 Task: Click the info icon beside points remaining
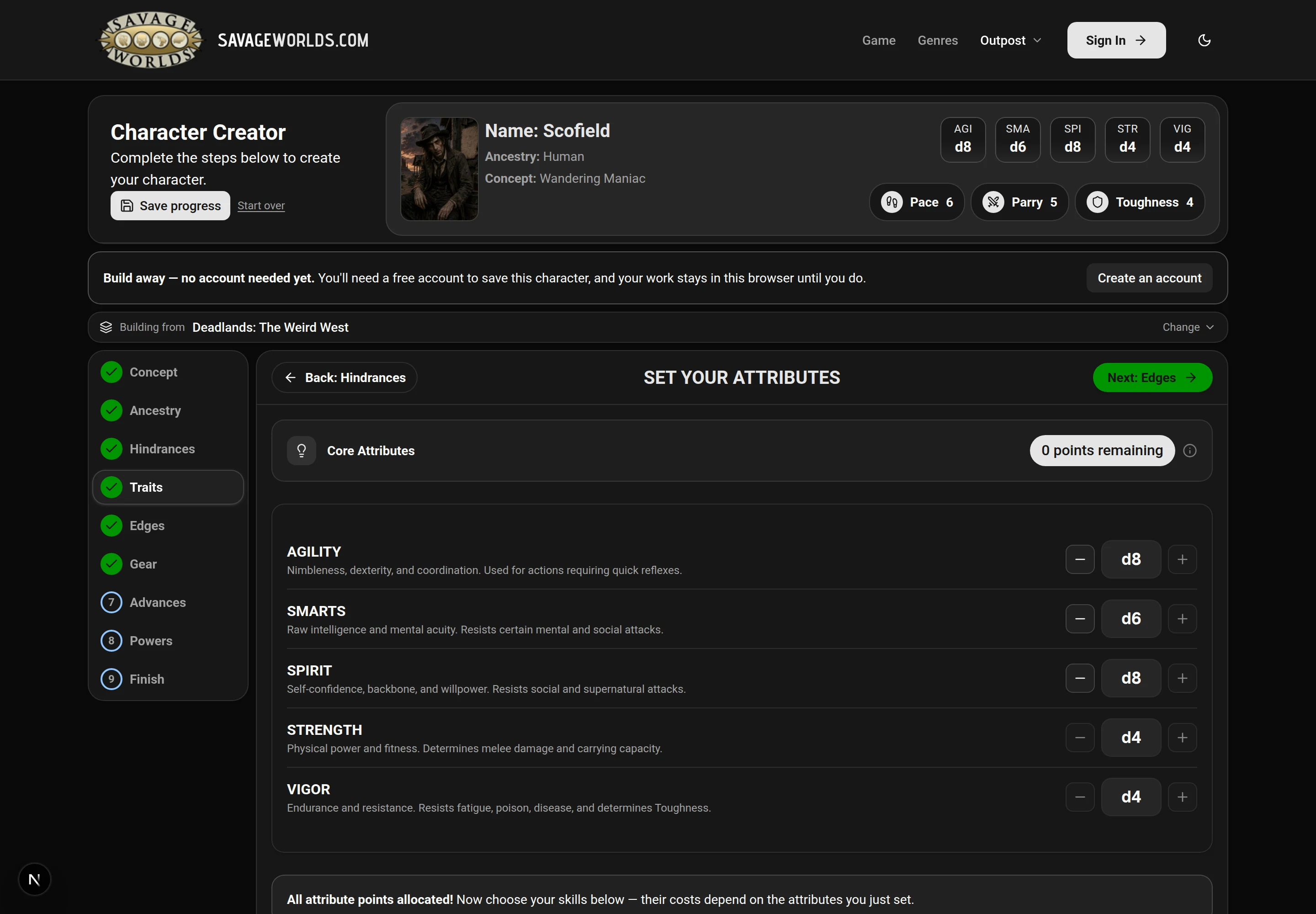pos(1189,451)
